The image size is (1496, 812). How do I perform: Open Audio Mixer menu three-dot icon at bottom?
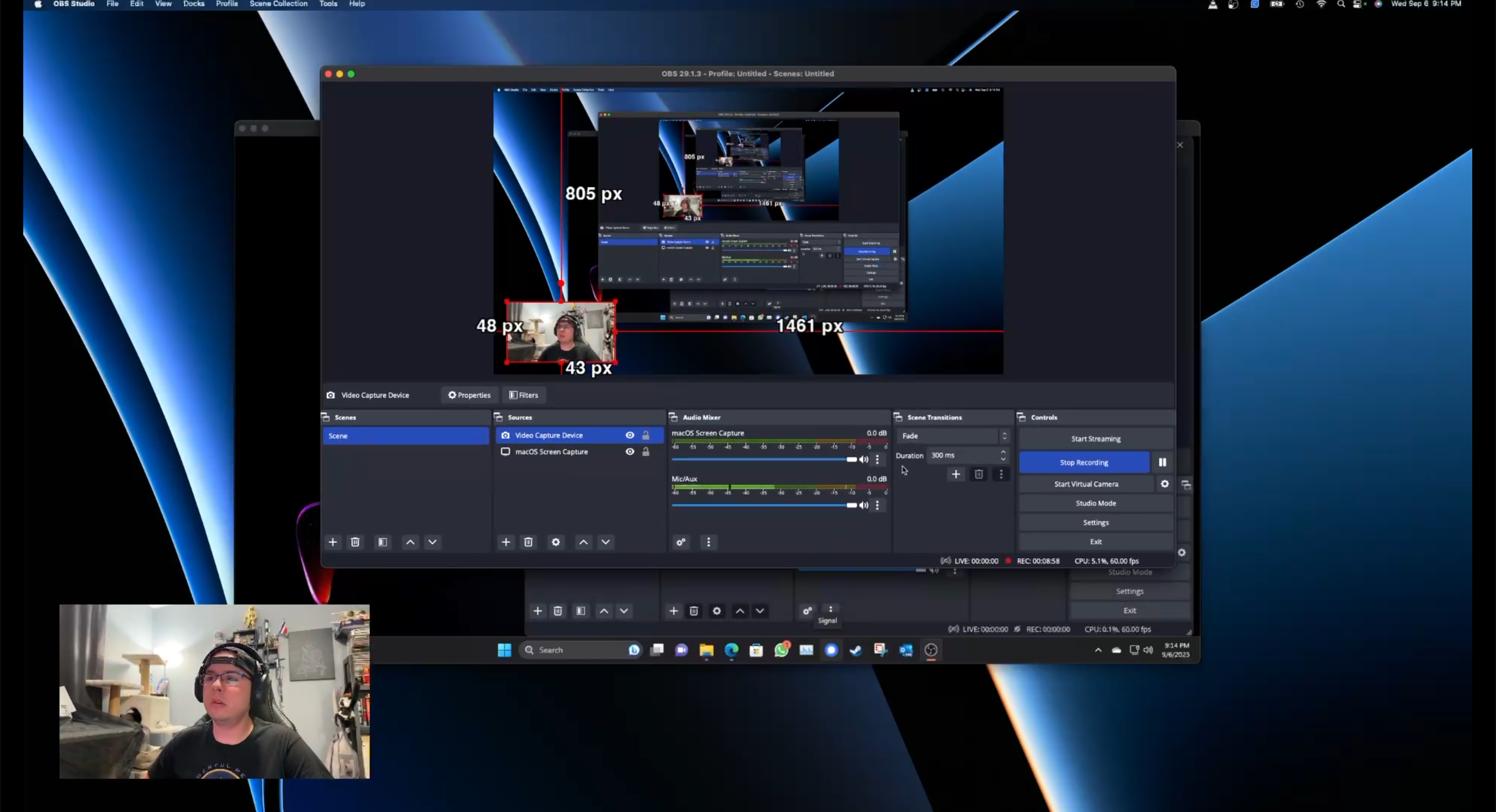(708, 541)
